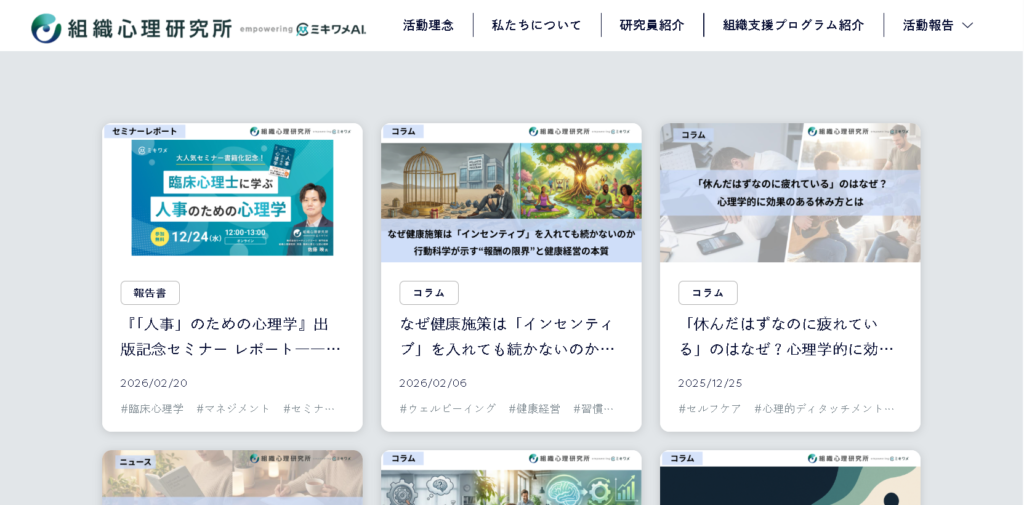
Task: Click the 組織心理研究所 logo icon
Action: (x=46, y=28)
